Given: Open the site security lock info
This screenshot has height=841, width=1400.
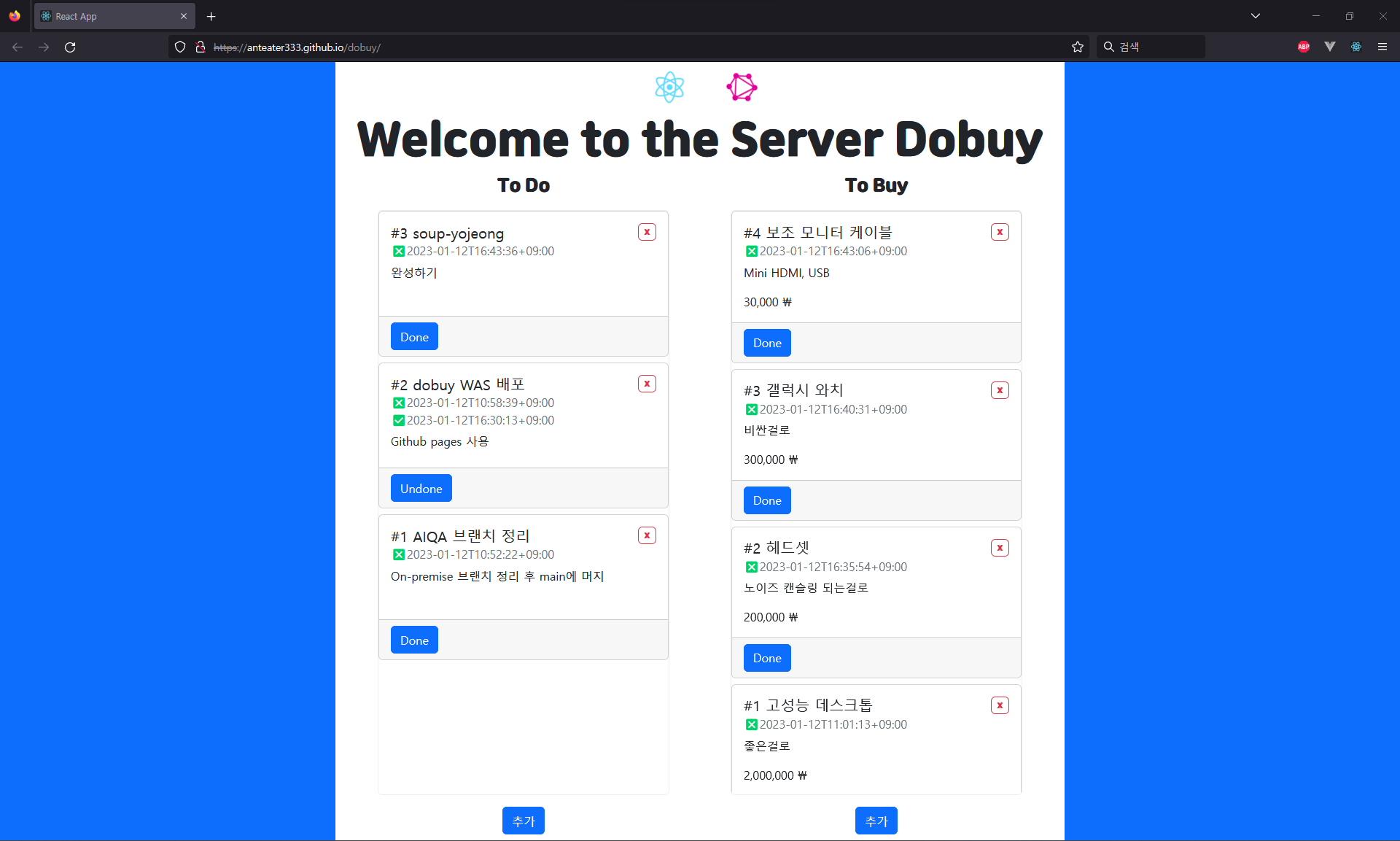Looking at the screenshot, I should [201, 47].
